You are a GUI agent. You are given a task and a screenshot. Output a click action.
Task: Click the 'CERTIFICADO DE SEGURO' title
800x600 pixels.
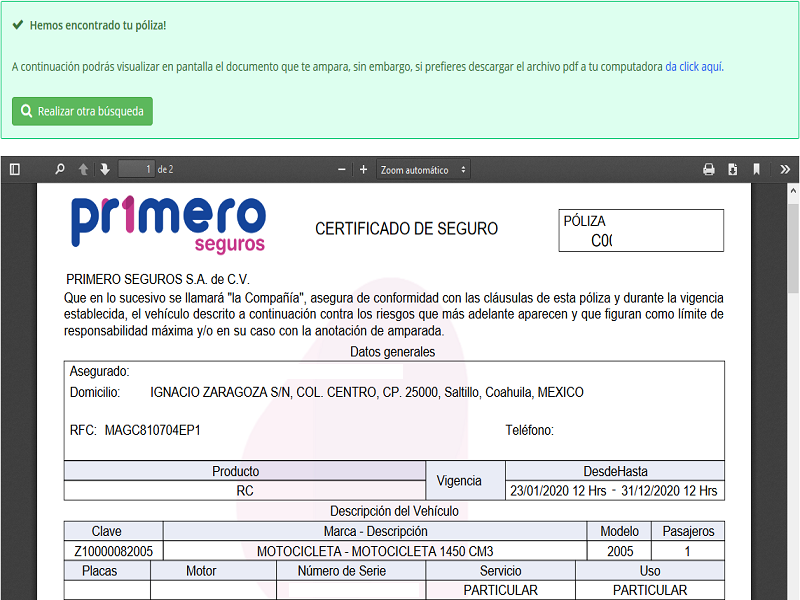tap(406, 229)
